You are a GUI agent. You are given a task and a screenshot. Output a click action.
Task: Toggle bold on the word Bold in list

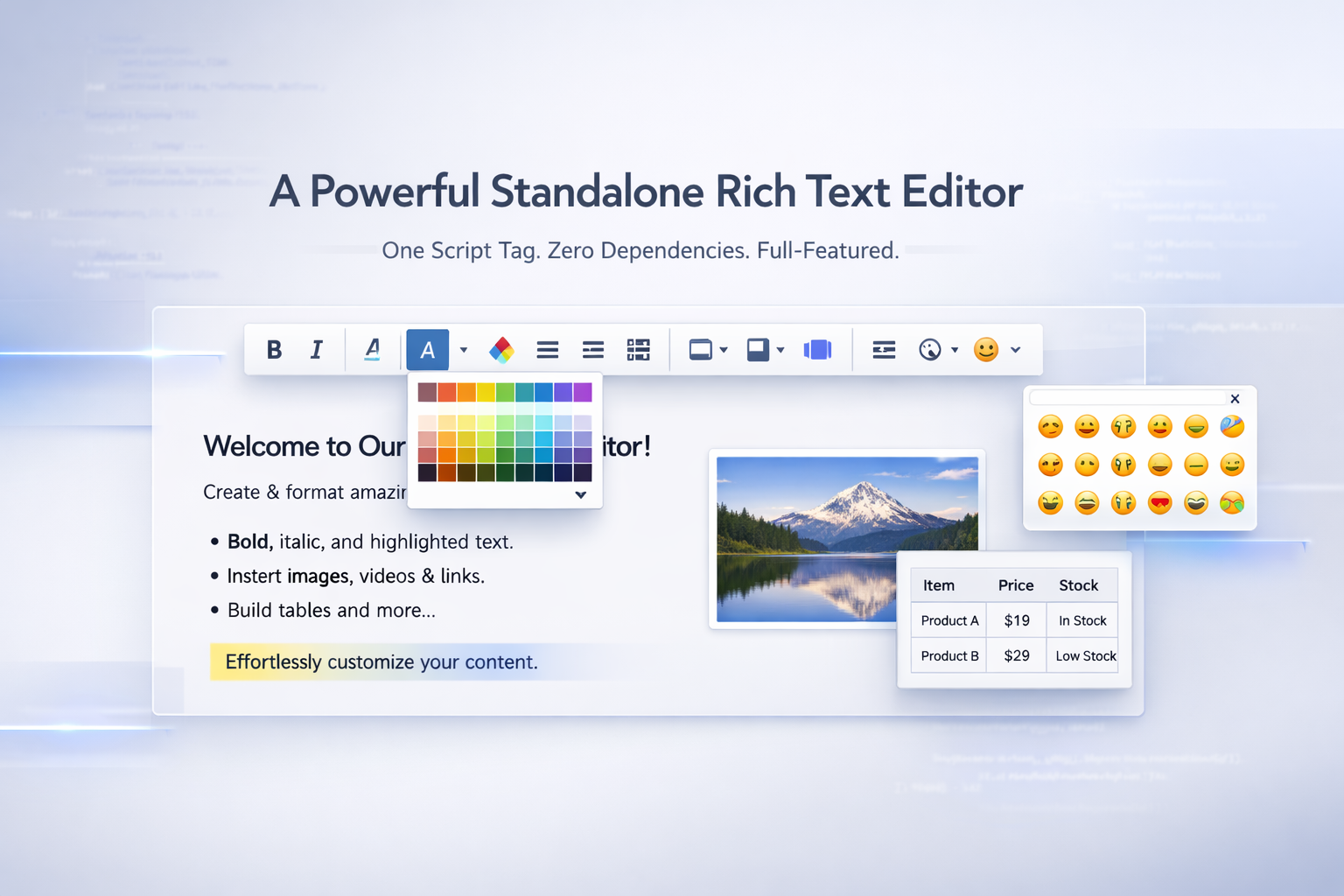coord(248,542)
